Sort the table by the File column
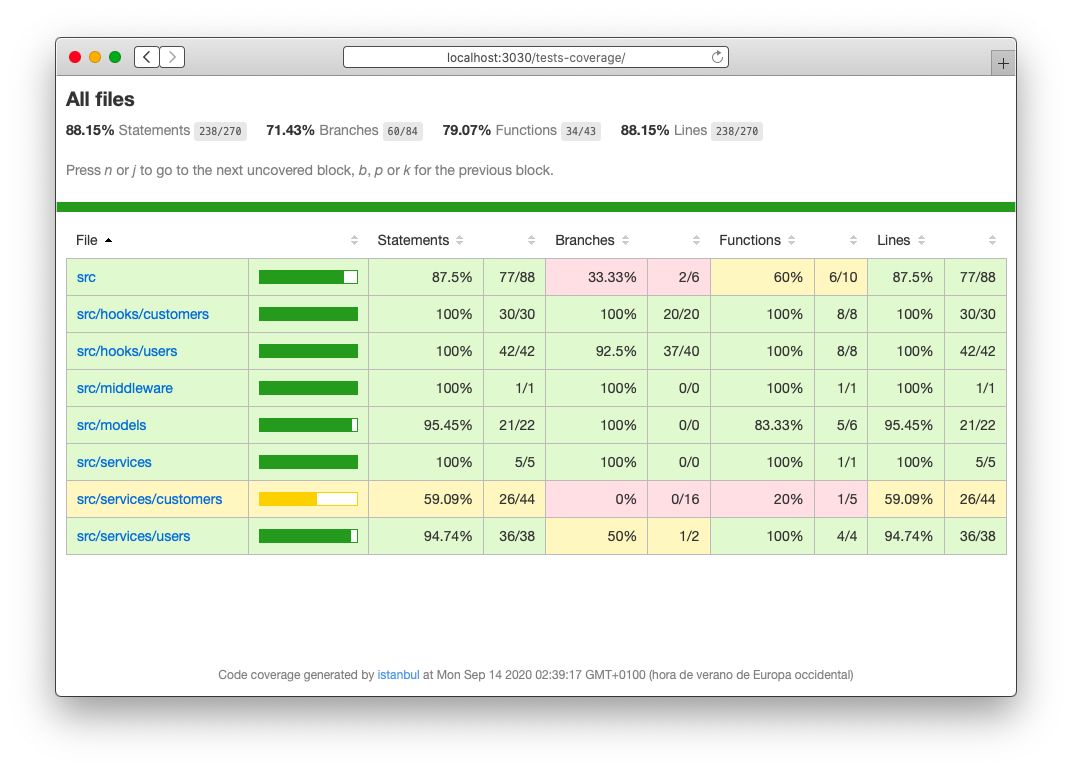 [x=94, y=240]
